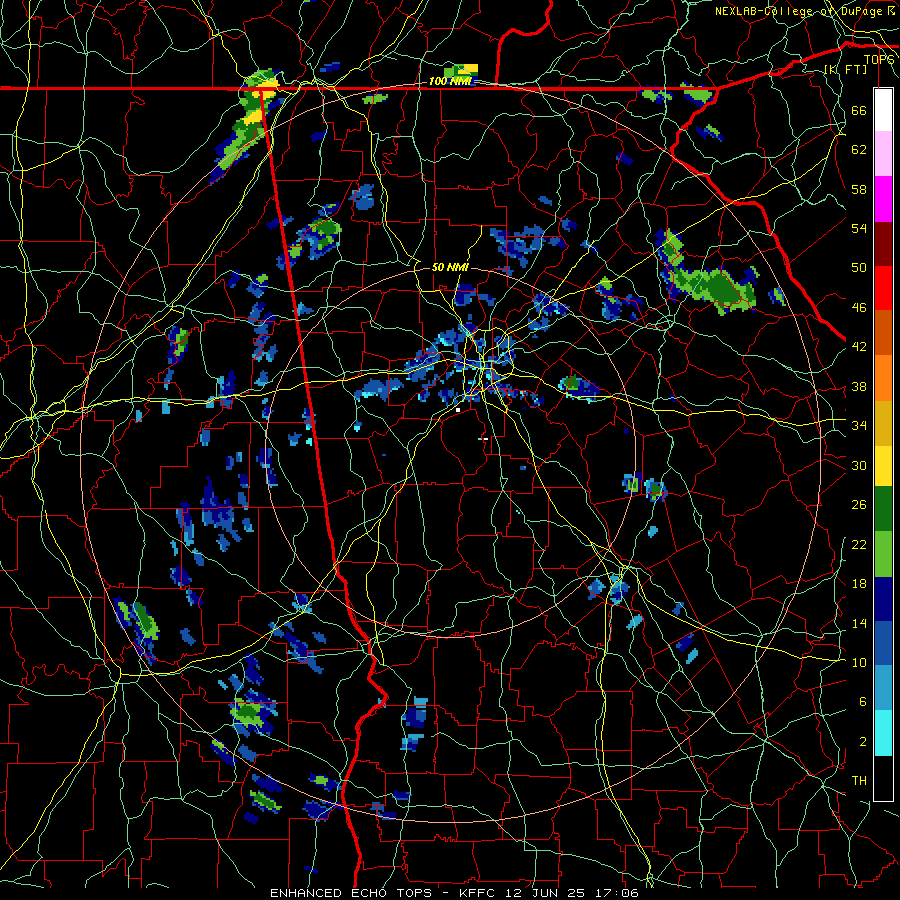900x900 pixels.
Task: Click the 66 value on legend scale
Action: click(x=859, y=110)
